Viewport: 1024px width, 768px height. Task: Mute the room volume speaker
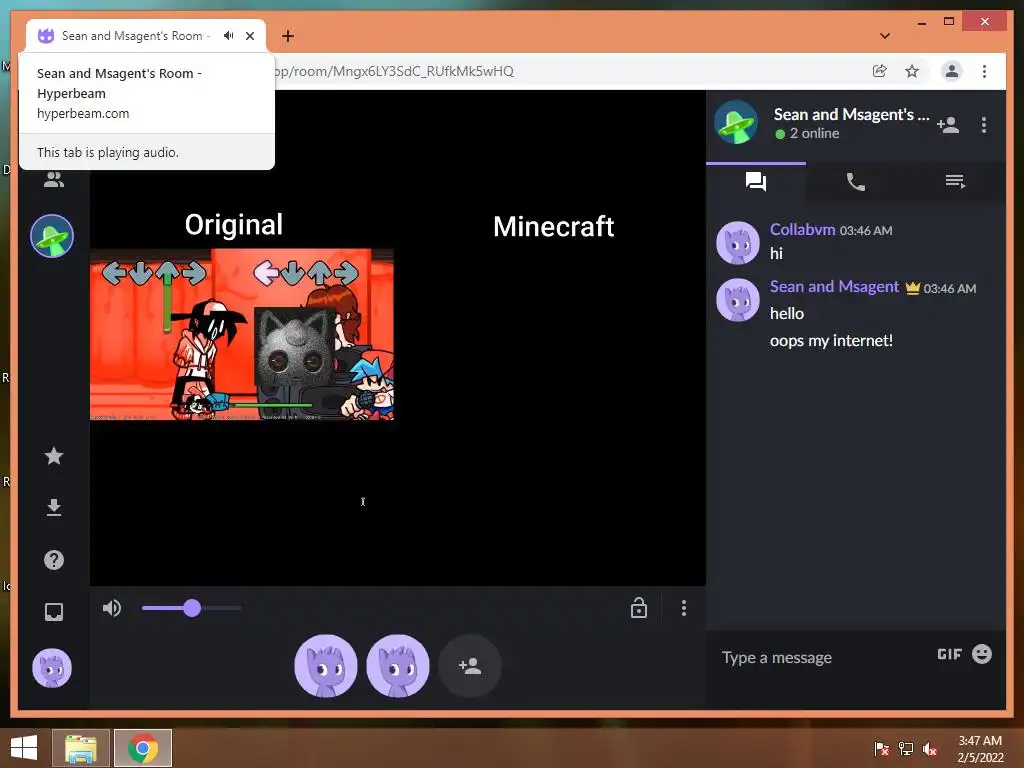click(x=112, y=608)
